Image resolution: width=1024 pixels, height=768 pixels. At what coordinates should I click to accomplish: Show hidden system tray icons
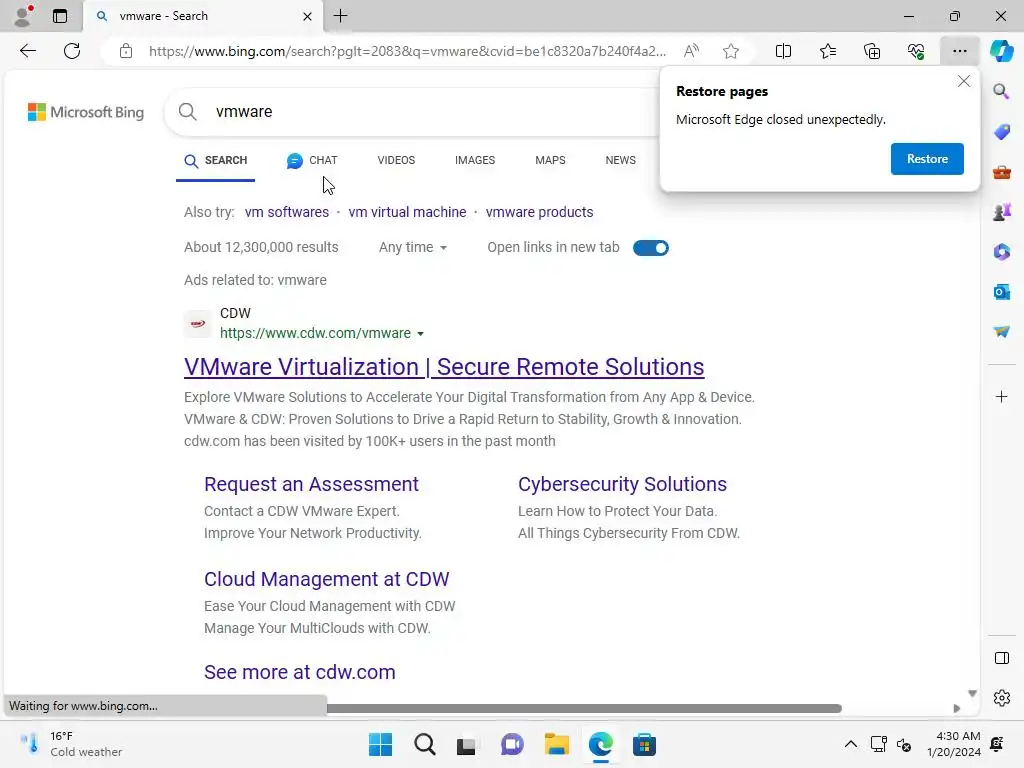pyautogui.click(x=850, y=744)
